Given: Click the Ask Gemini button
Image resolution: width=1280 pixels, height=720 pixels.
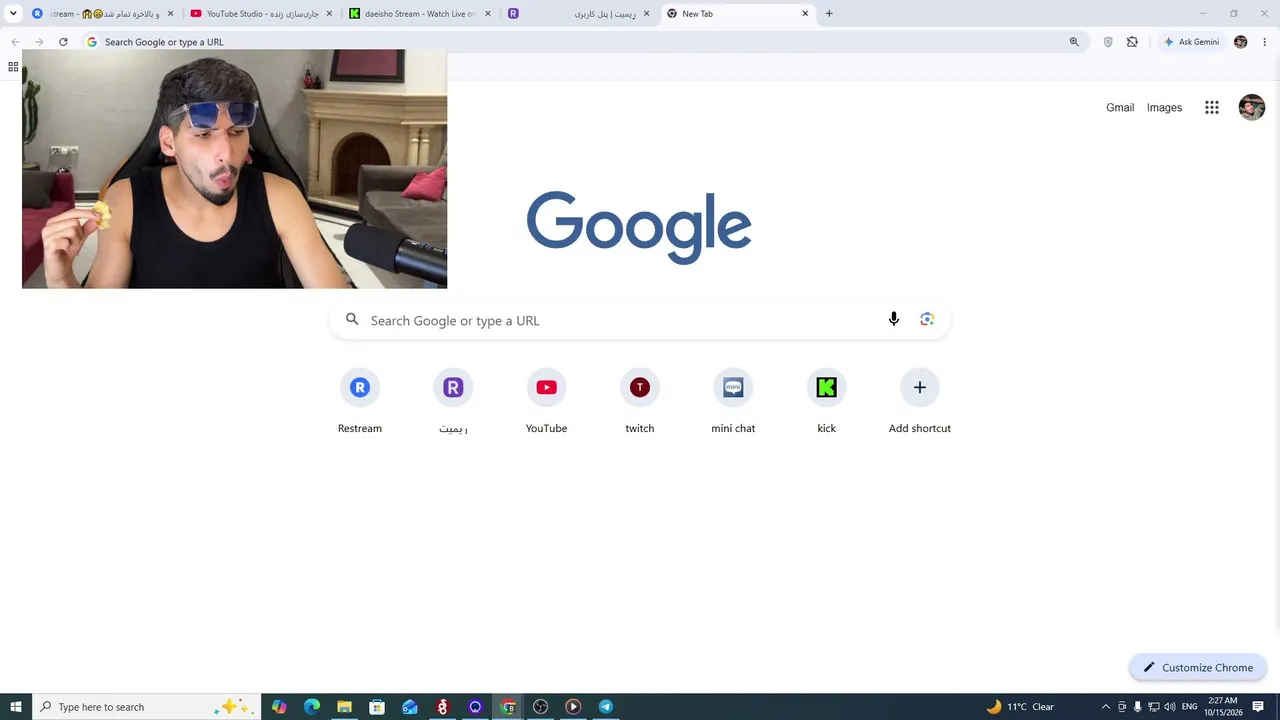Looking at the screenshot, I should [x=1191, y=42].
